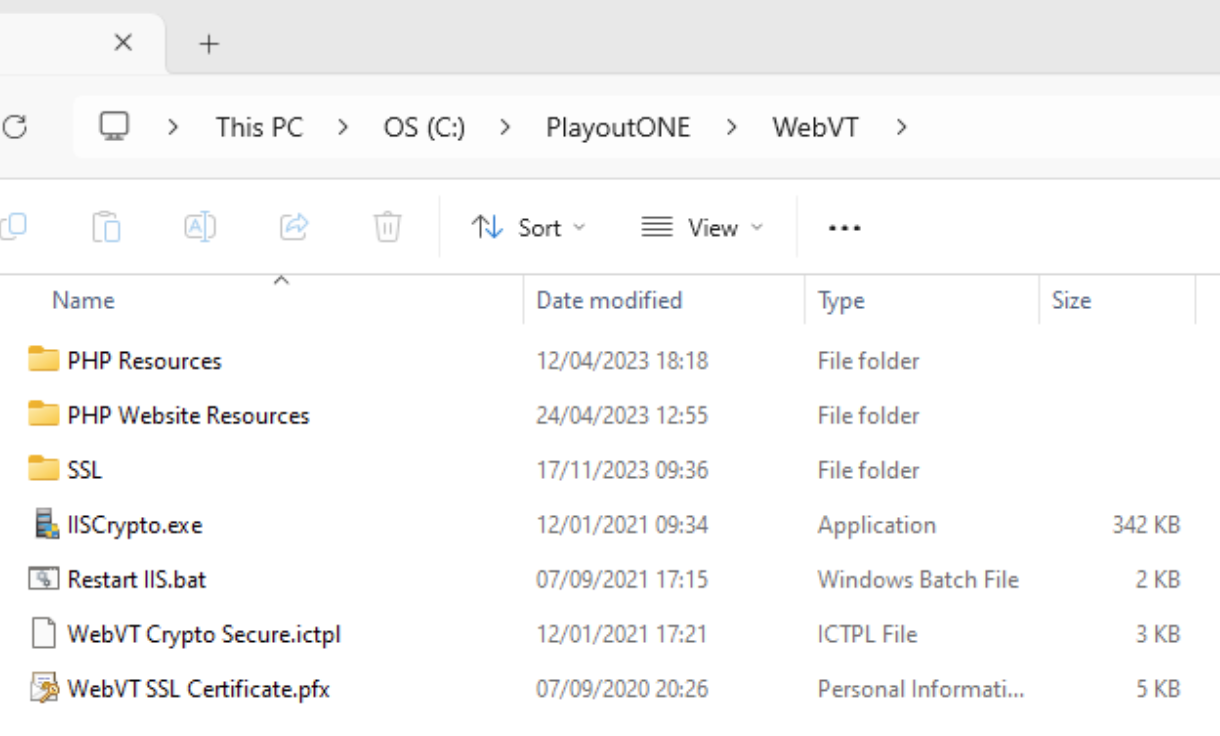Click the Personal Informati... type cell

pos(921,689)
